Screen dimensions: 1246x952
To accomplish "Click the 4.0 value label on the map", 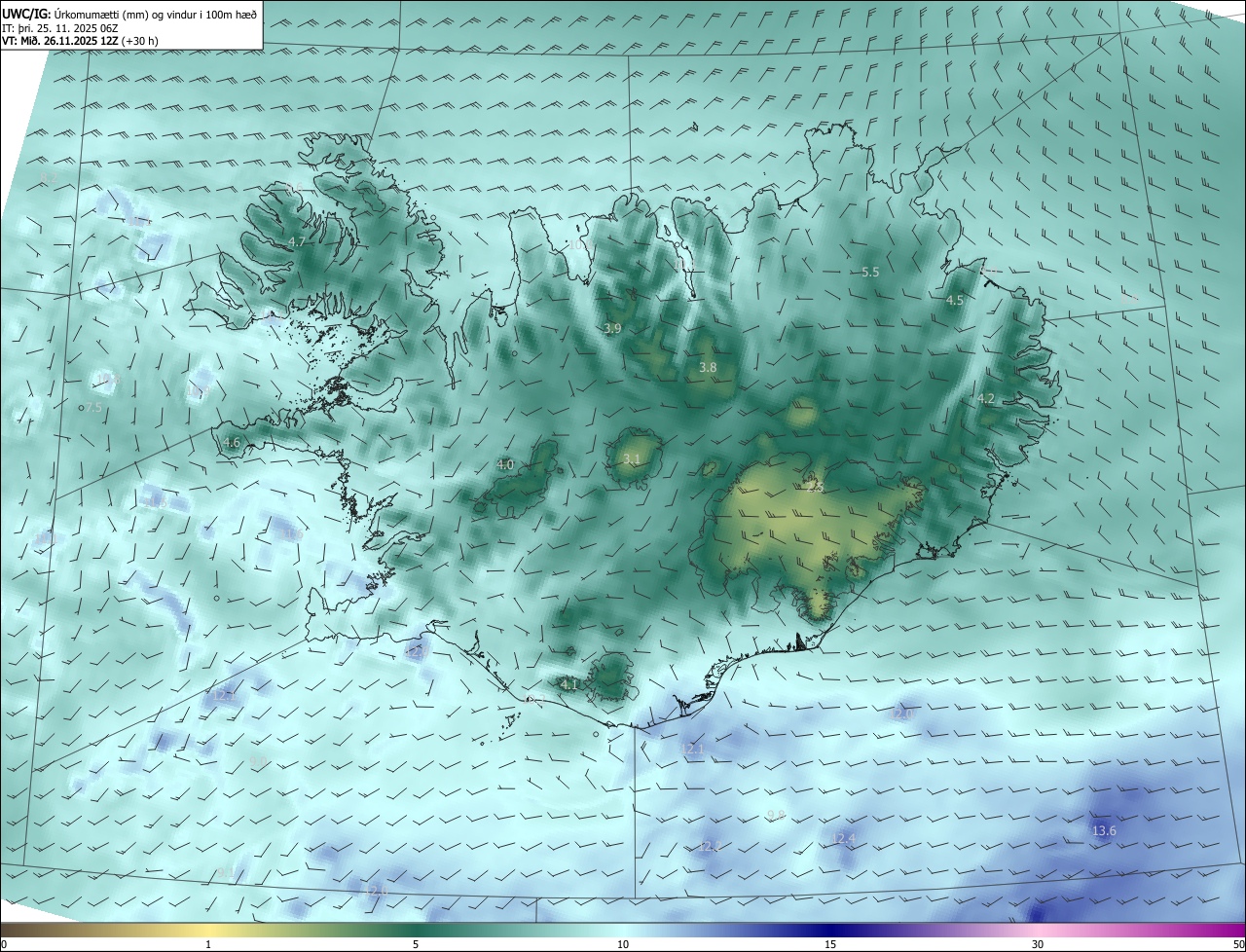I will pos(505,465).
